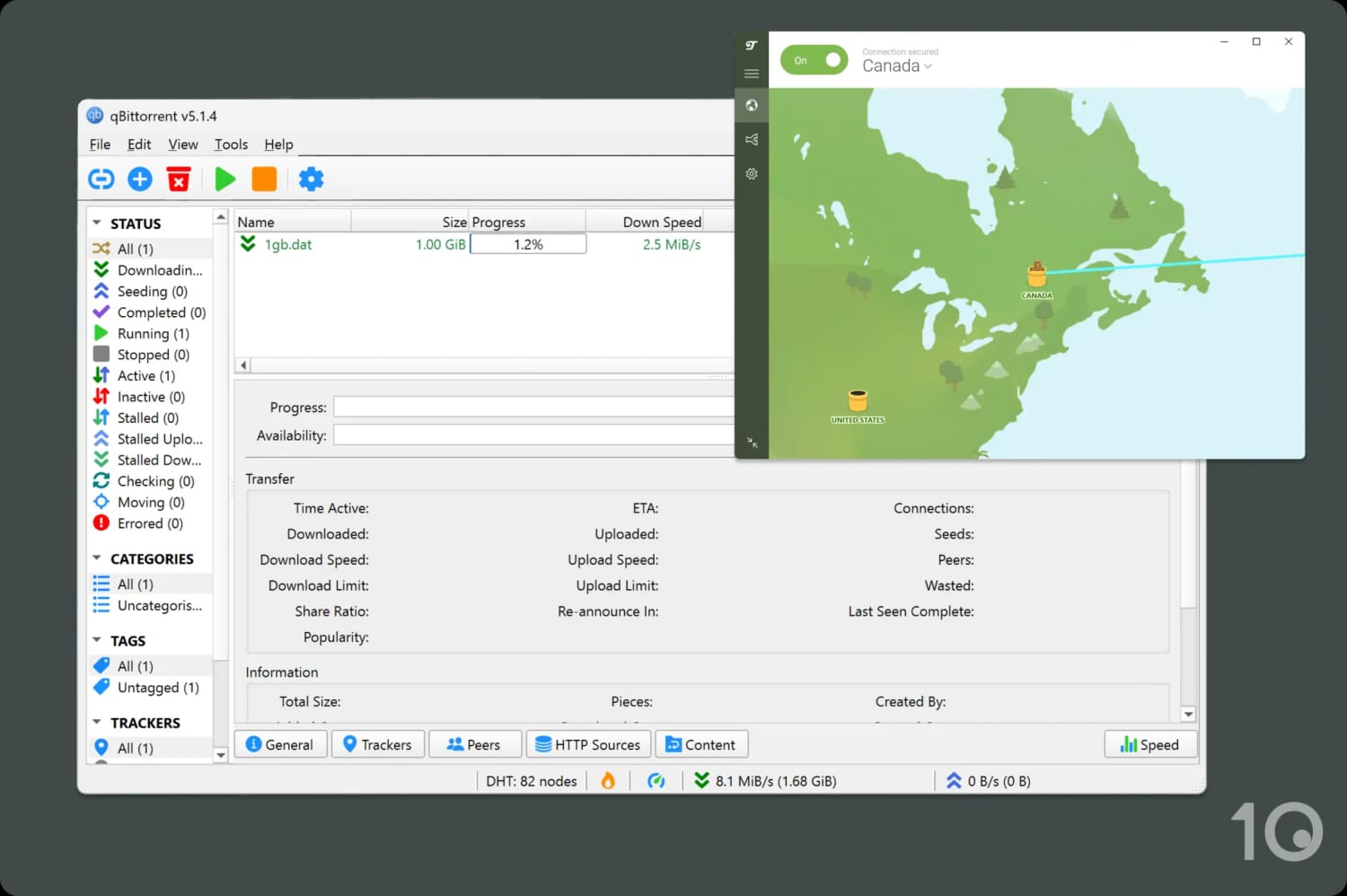Open the Canada country dropdown
1347x896 pixels.
(x=896, y=66)
